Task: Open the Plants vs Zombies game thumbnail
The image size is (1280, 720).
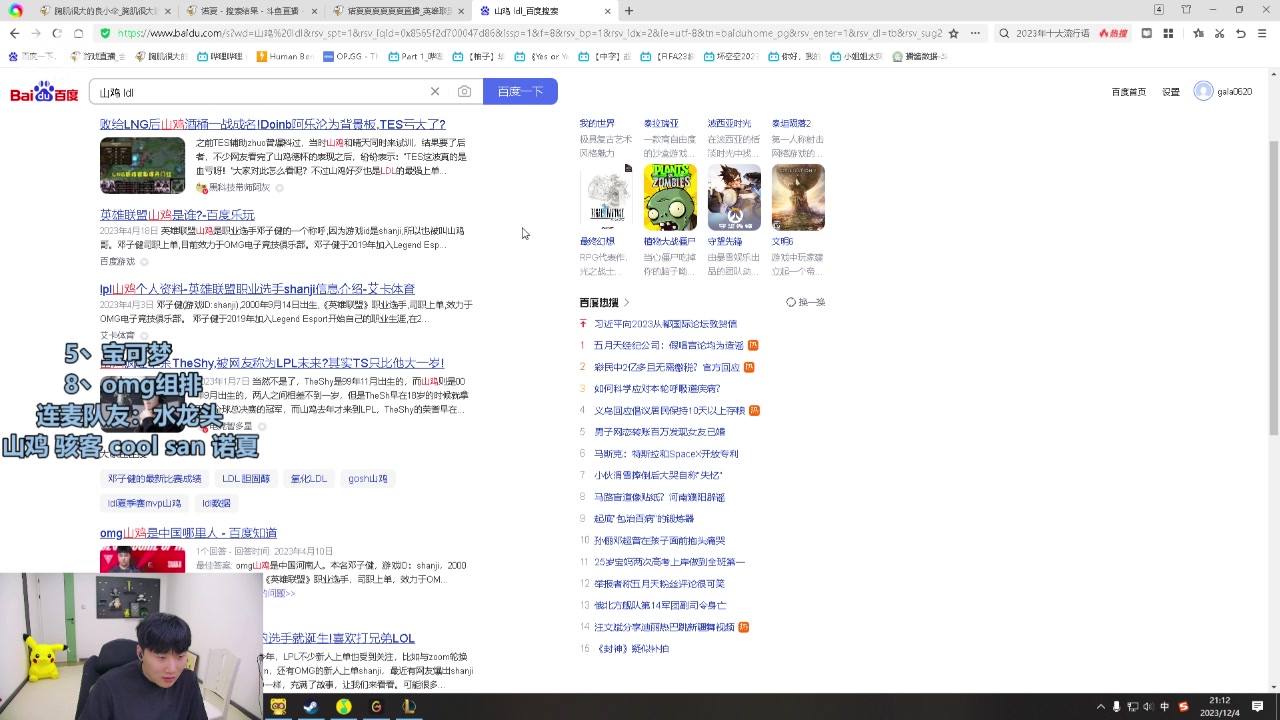Action: tap(670, 197)
